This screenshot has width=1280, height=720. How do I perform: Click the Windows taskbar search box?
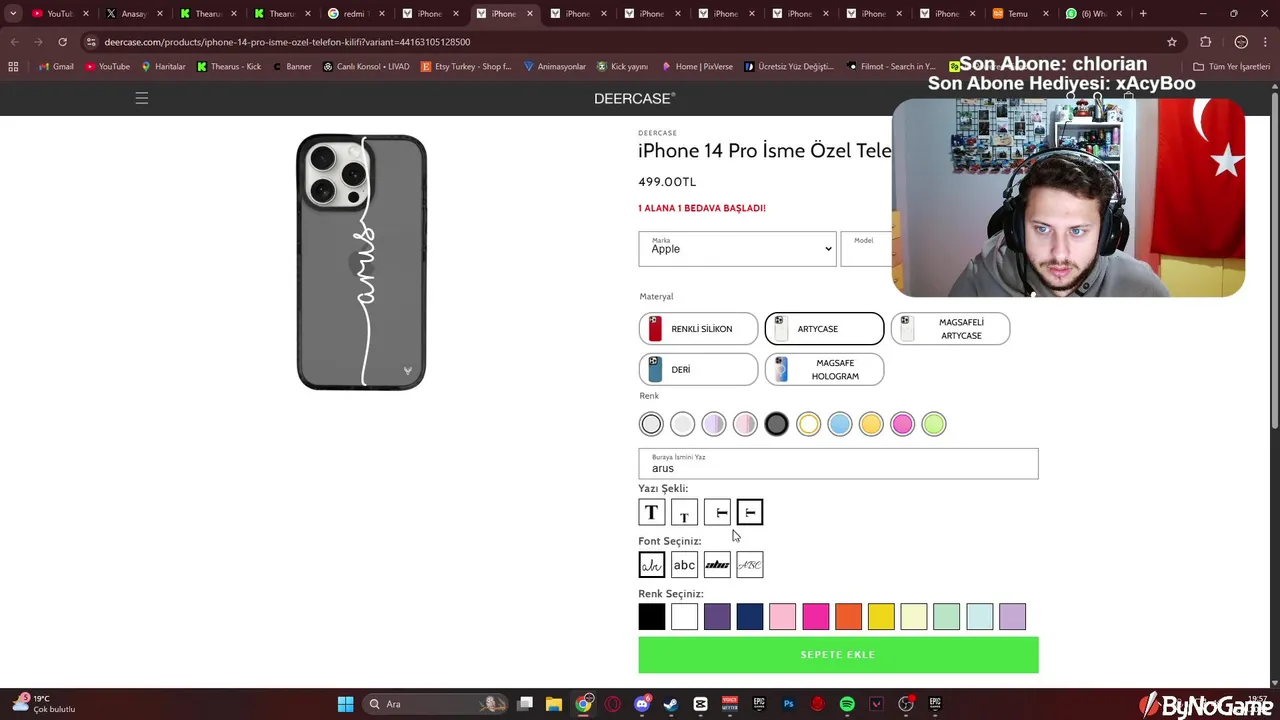pyautogui.click(x=434, y=704)
